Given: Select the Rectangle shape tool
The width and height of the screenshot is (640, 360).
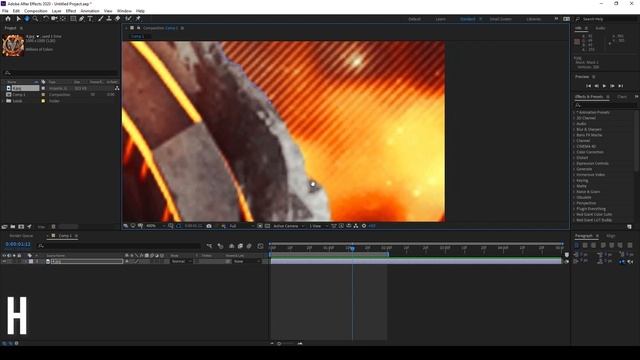Looking at the screenshot, I should (x=73, y=19).
